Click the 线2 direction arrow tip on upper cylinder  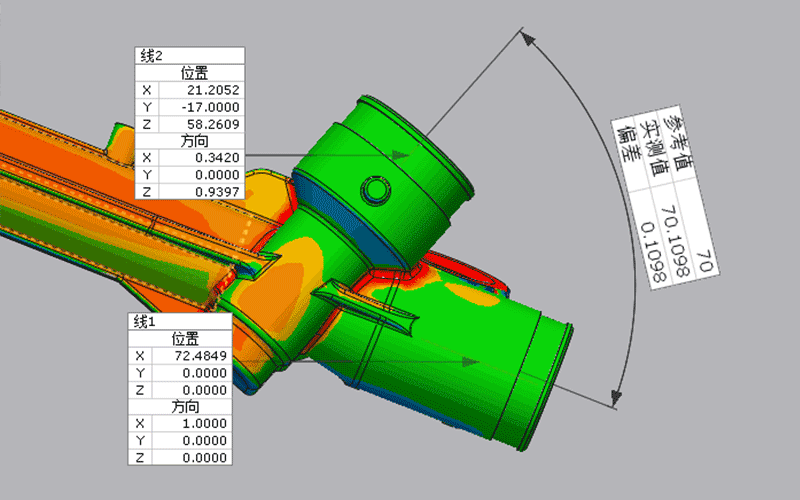tap(406, 155)
